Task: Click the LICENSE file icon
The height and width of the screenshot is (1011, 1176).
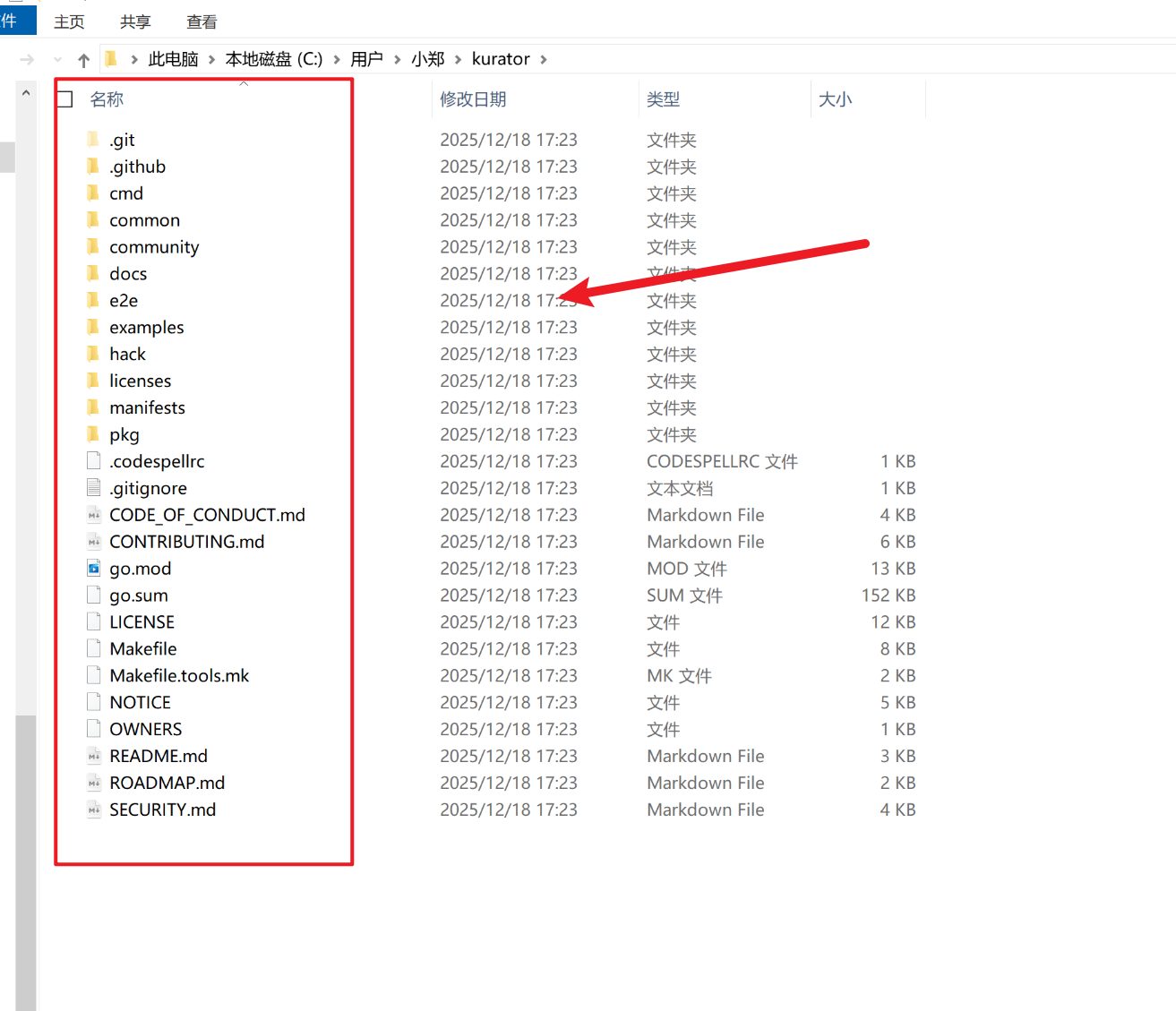Action: click(x=93, y=621)
